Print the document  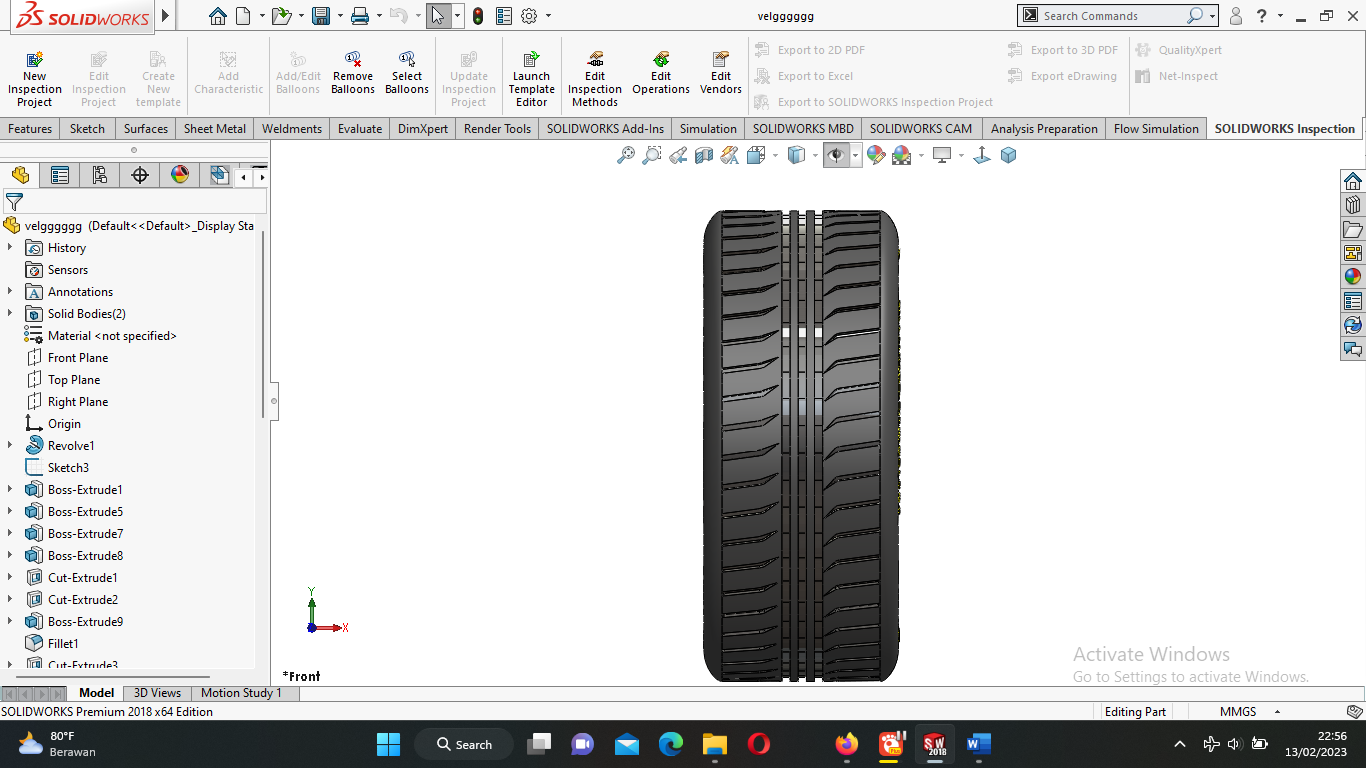[x=360, y=16]
